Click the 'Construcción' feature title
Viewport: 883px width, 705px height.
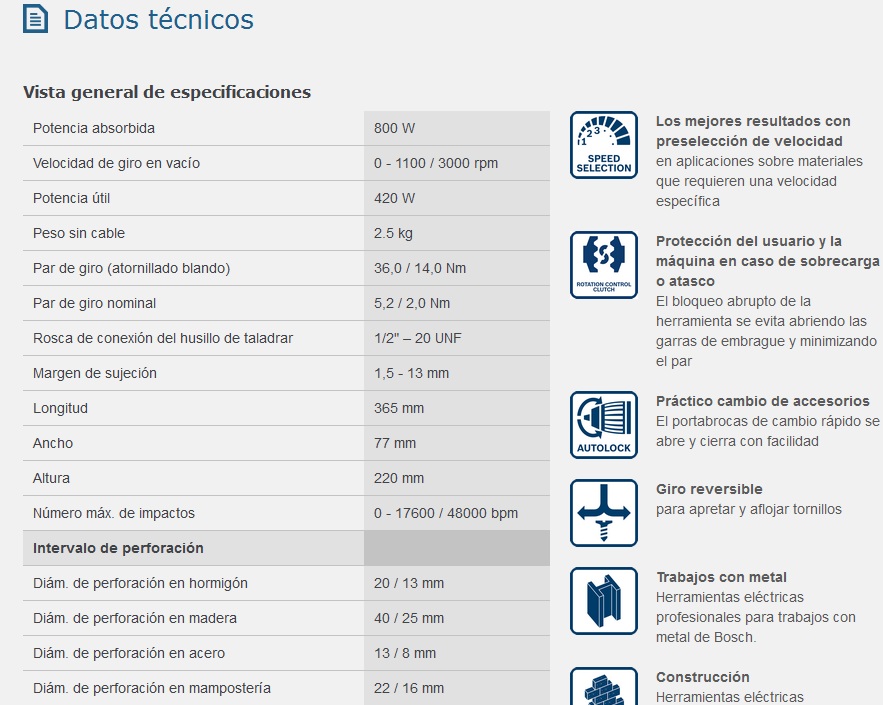702,677
